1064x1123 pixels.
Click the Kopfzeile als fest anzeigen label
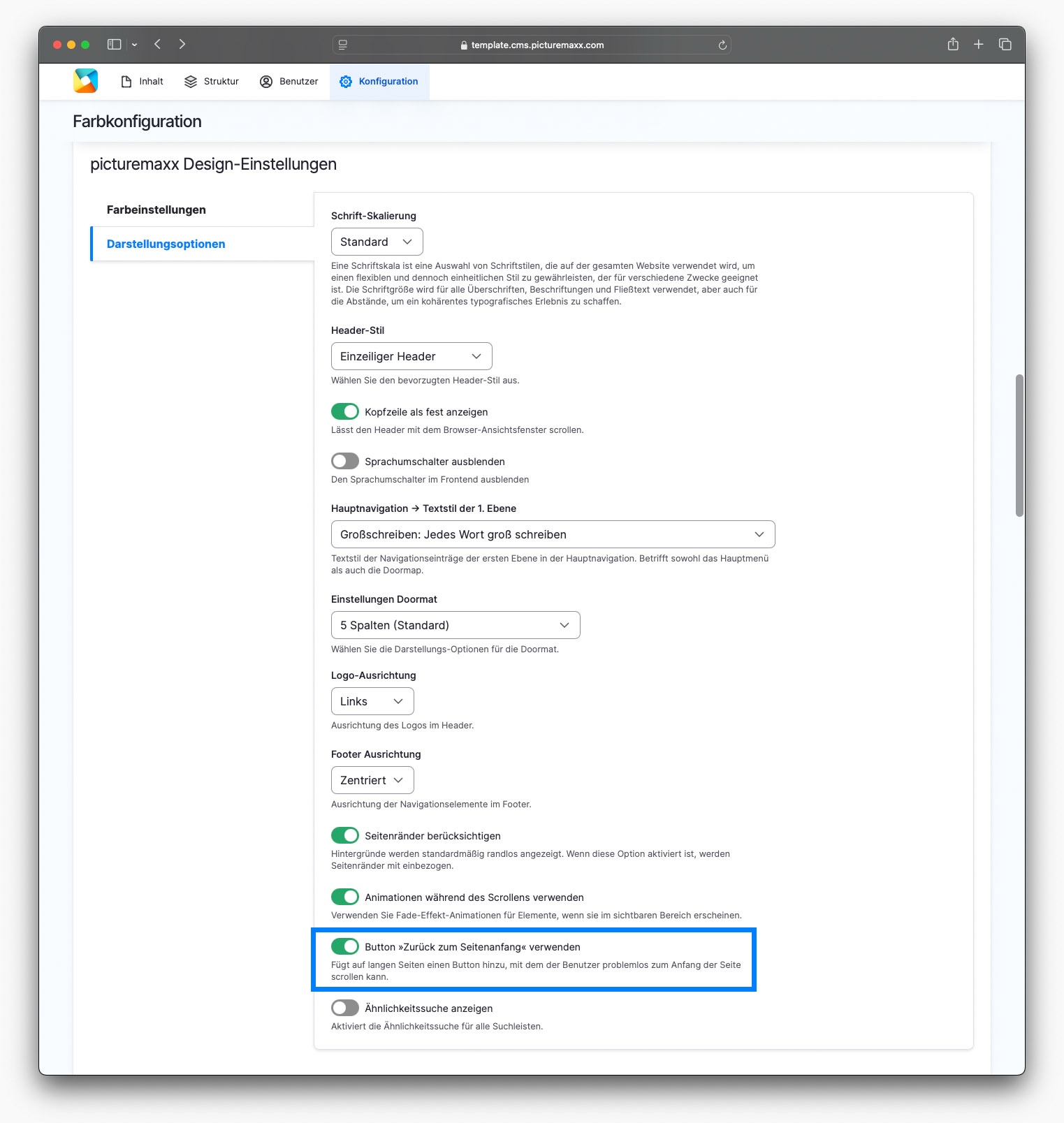426,412
